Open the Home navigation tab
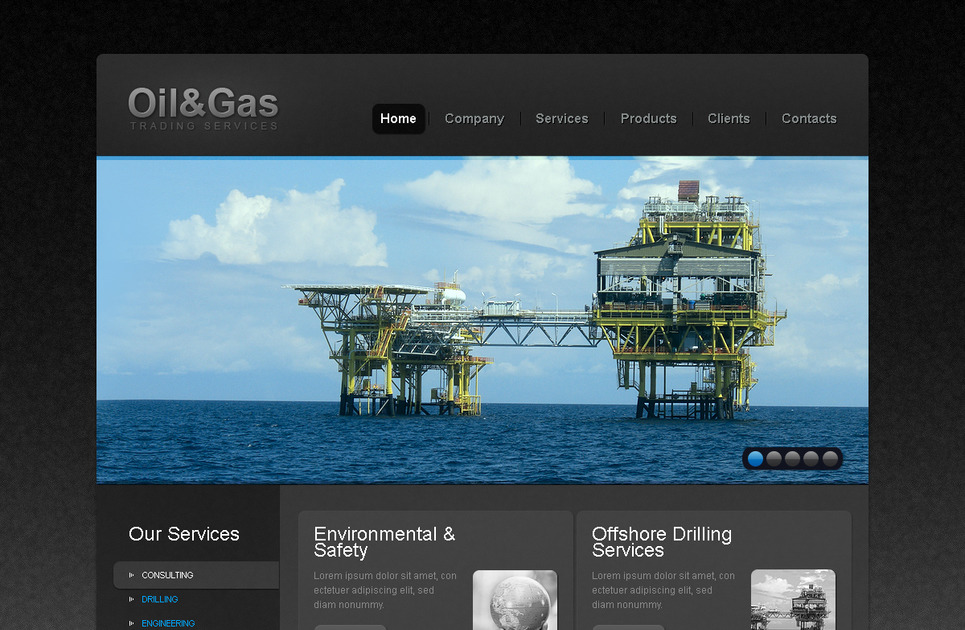The height and width of the screenshot is (630, 965). pos(398,118)
